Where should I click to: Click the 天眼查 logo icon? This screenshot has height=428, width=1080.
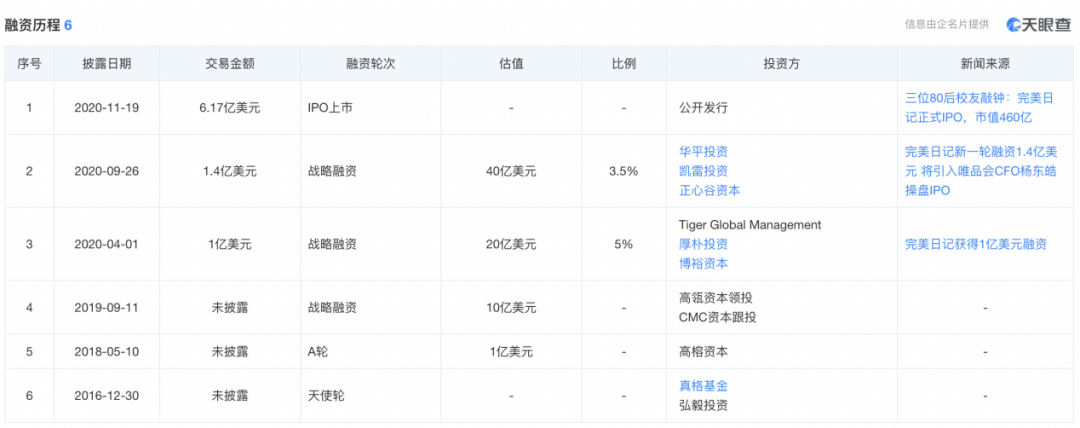click(1014, 25)
